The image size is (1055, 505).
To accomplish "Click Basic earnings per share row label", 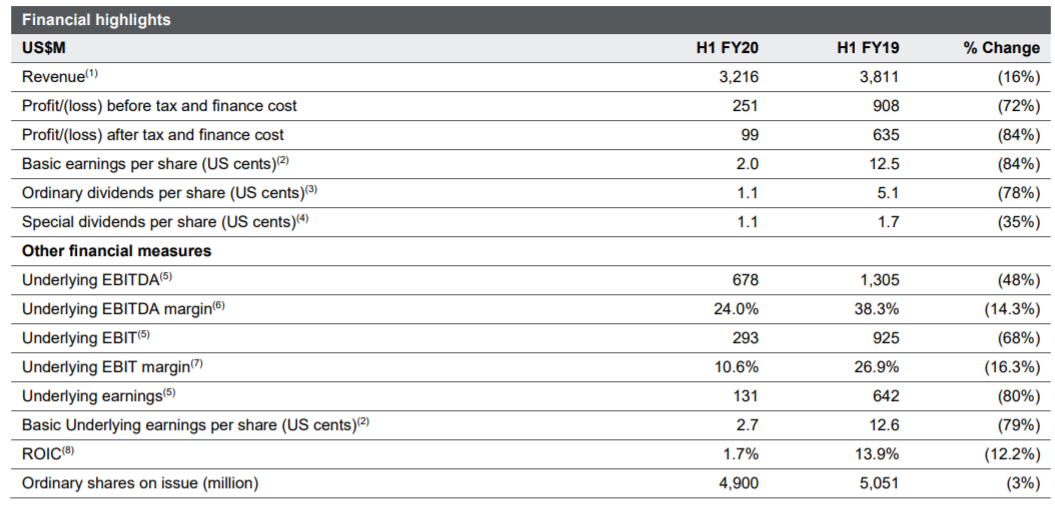I will point(155,163).
